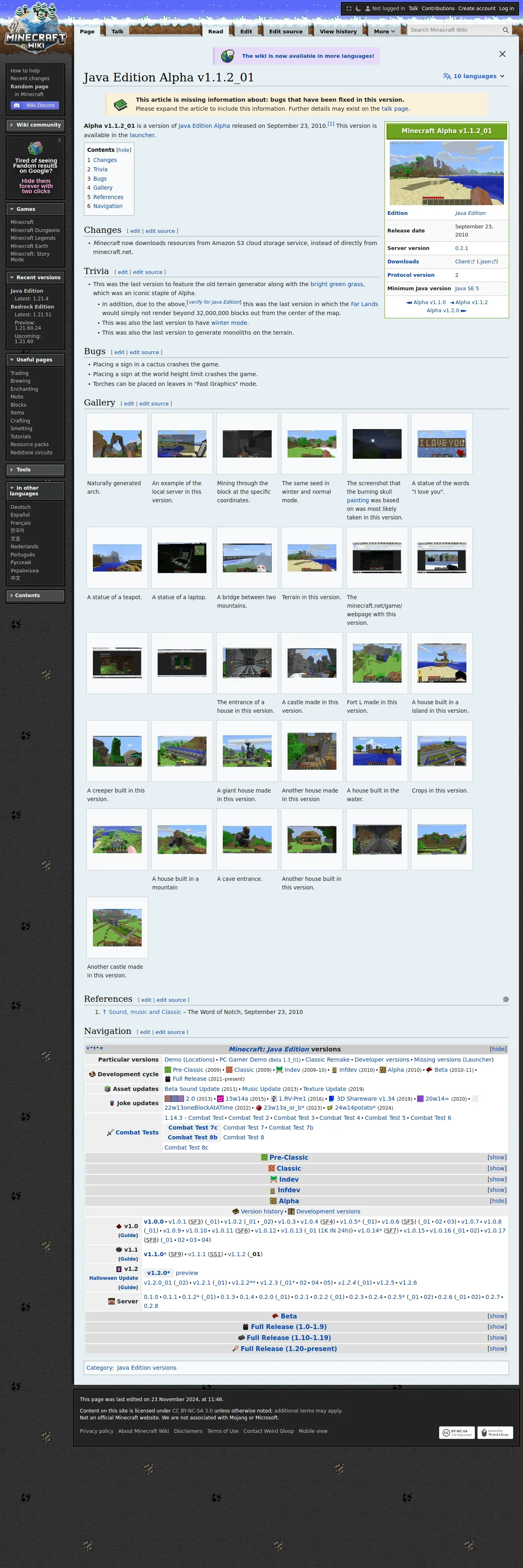Expand the sidebar Contents section
This screenshot has height=1568, width=523.
(35, 595)
